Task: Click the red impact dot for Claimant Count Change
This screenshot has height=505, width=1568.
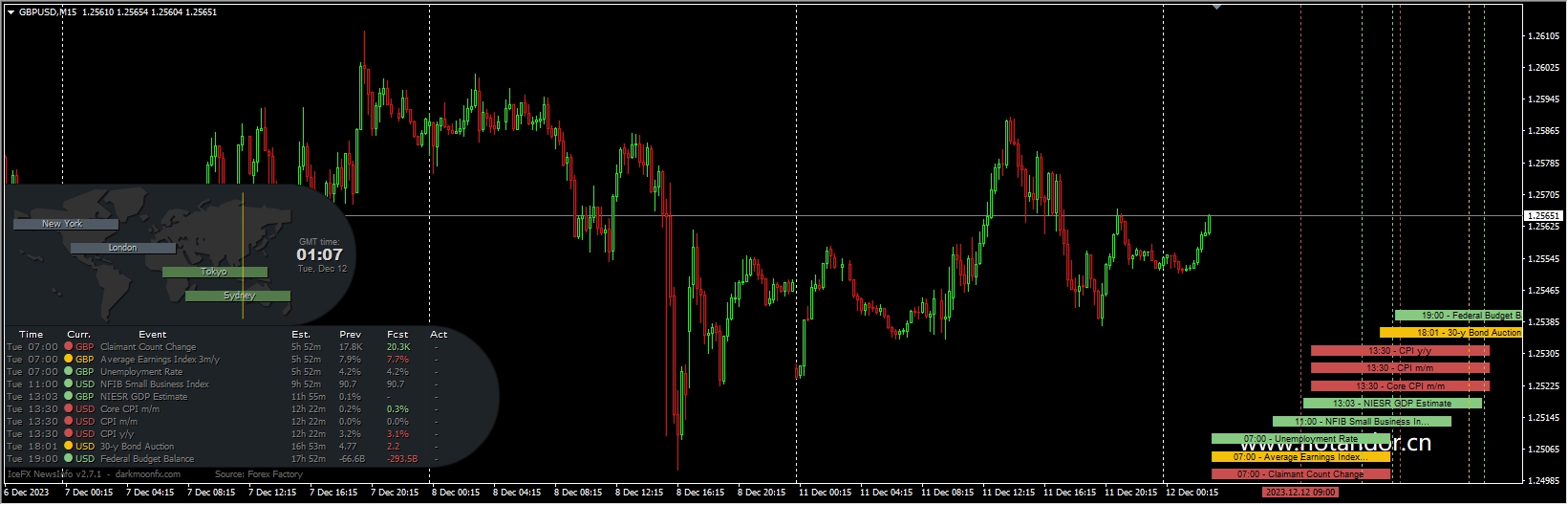Action: tap(69, 347)
